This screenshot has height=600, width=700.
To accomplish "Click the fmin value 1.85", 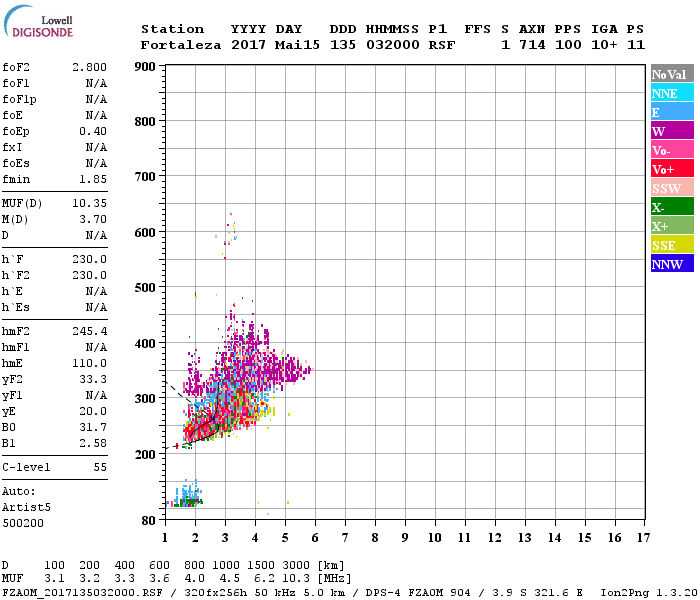I will (93, 179).
